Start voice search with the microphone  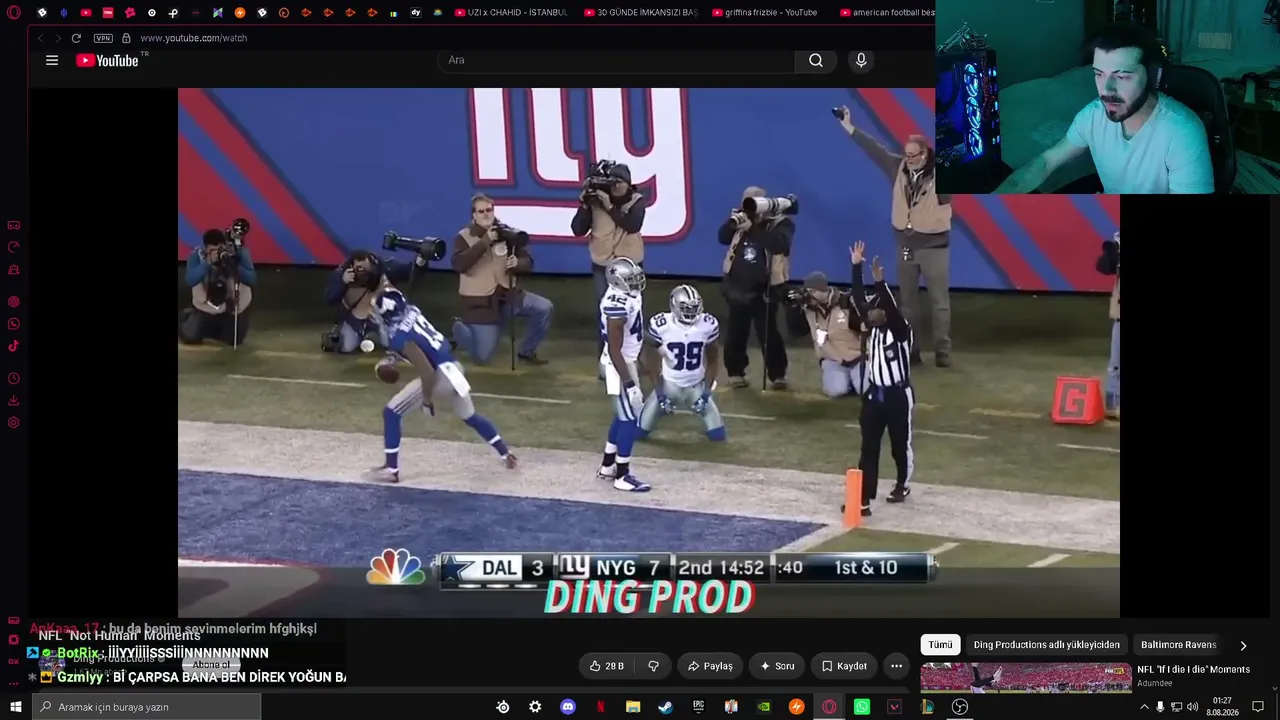(861, 60)
